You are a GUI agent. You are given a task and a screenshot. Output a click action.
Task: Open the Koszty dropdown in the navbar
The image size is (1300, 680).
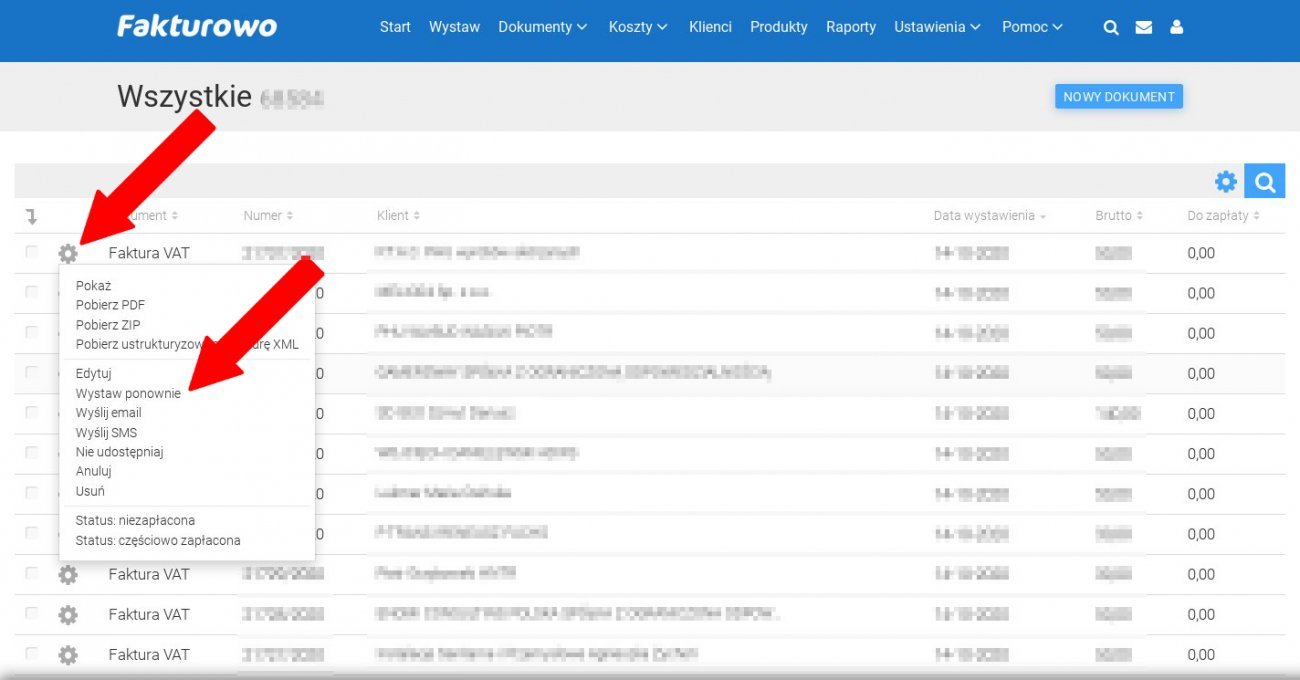click(637, 27)
